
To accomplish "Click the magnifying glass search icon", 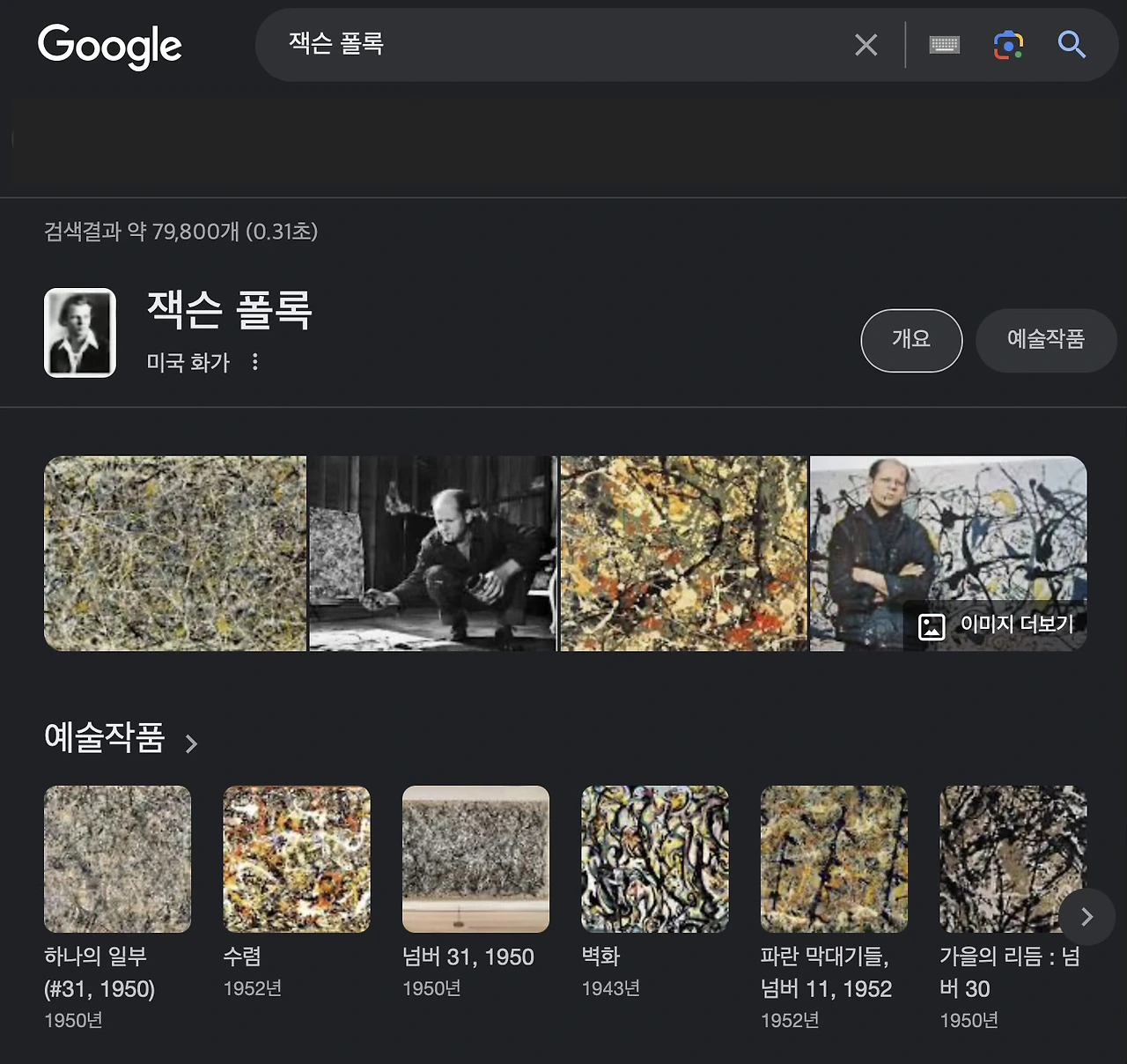I will pos(1072,44).
